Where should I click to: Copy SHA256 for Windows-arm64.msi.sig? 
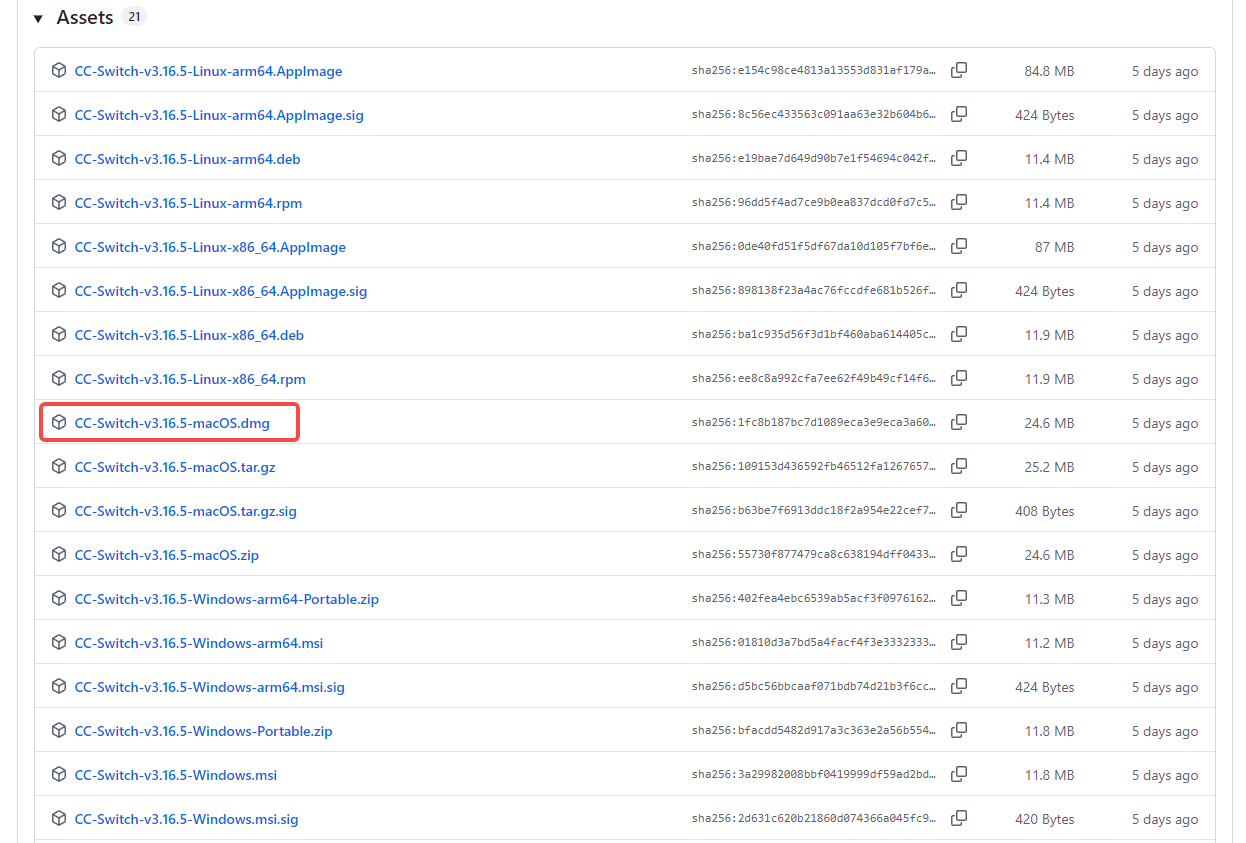[x=959, y=687]
